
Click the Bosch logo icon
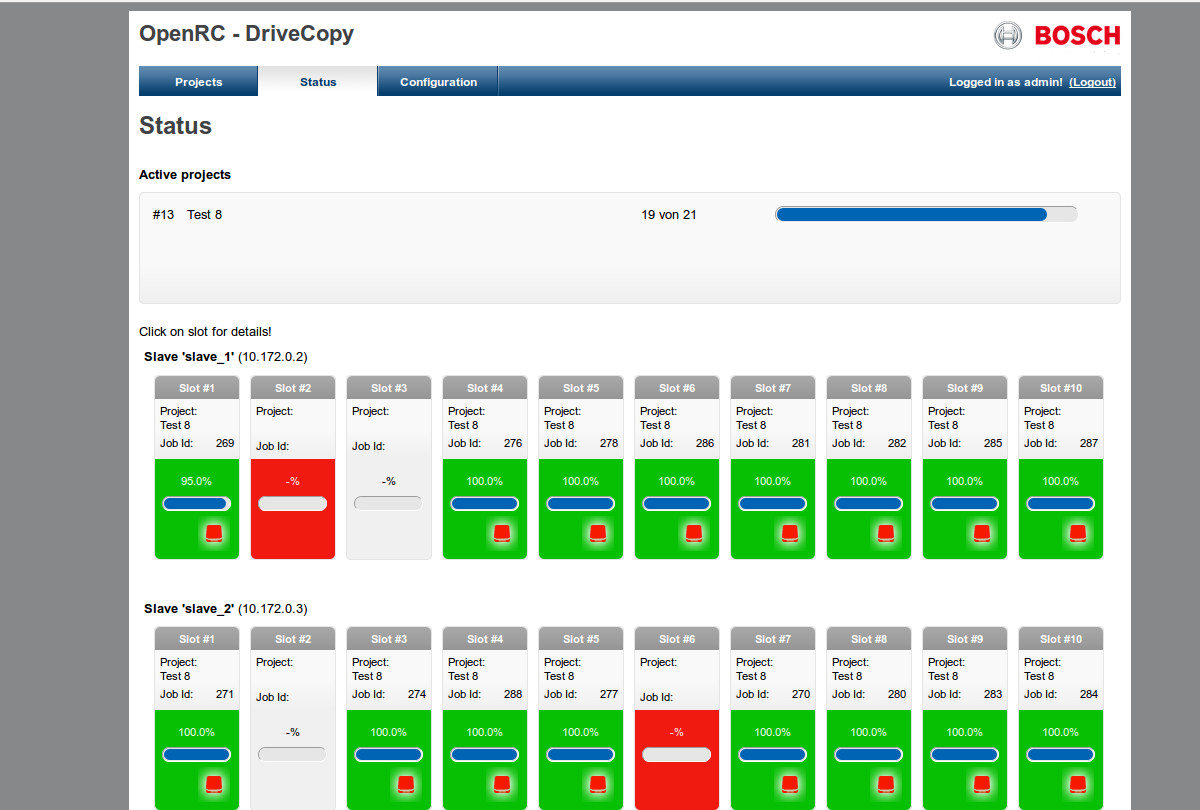[1008, 36]
